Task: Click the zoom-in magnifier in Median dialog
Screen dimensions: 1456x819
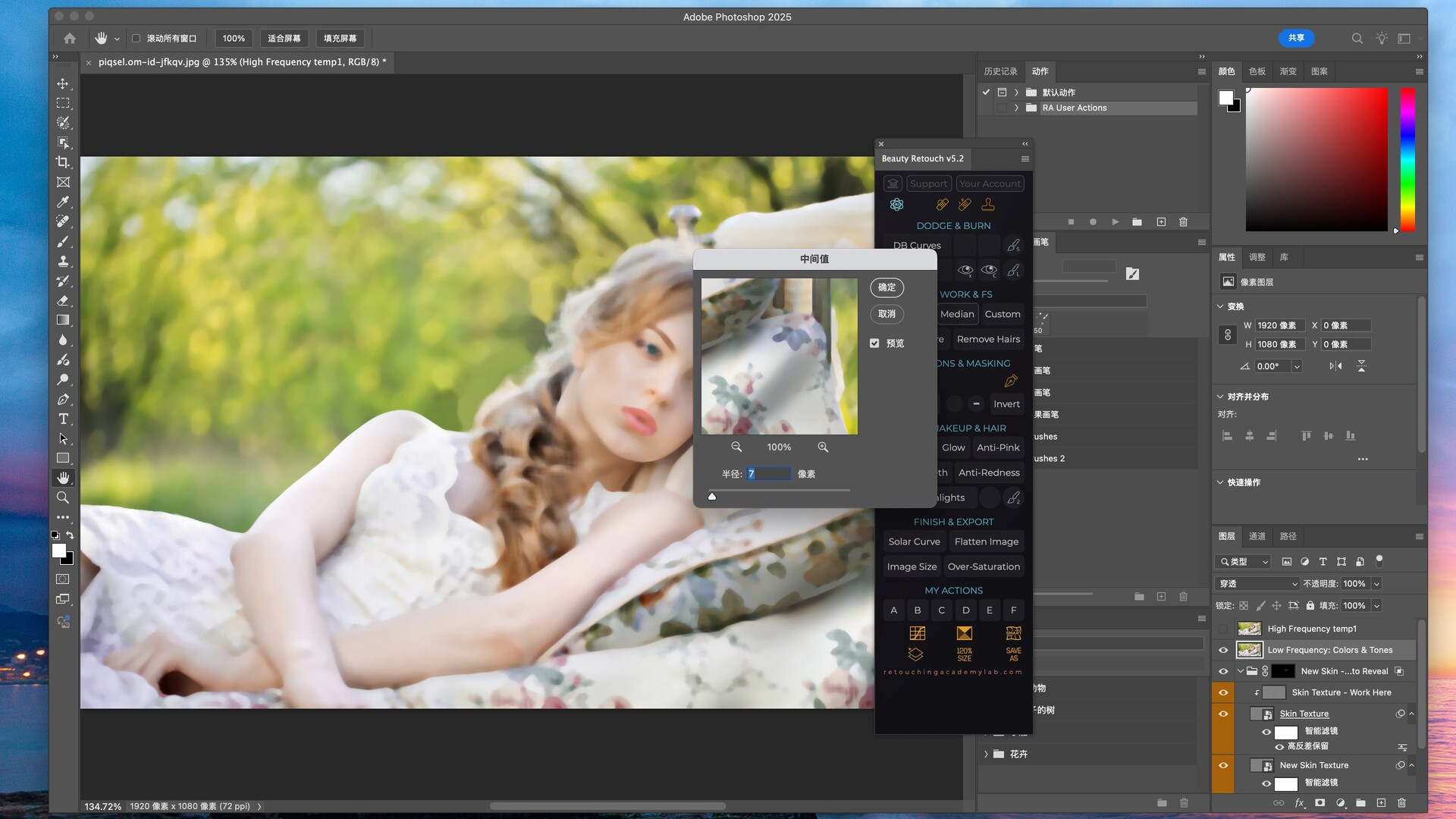Action: 823,447
